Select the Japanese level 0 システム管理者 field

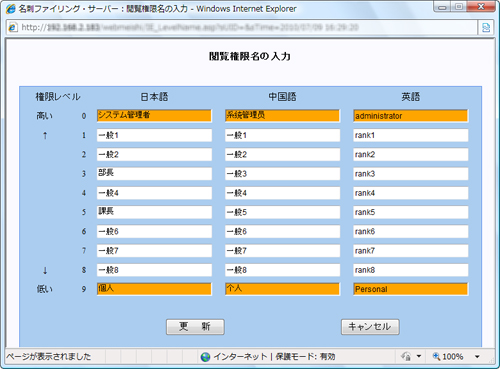click(x=154, y=116)
